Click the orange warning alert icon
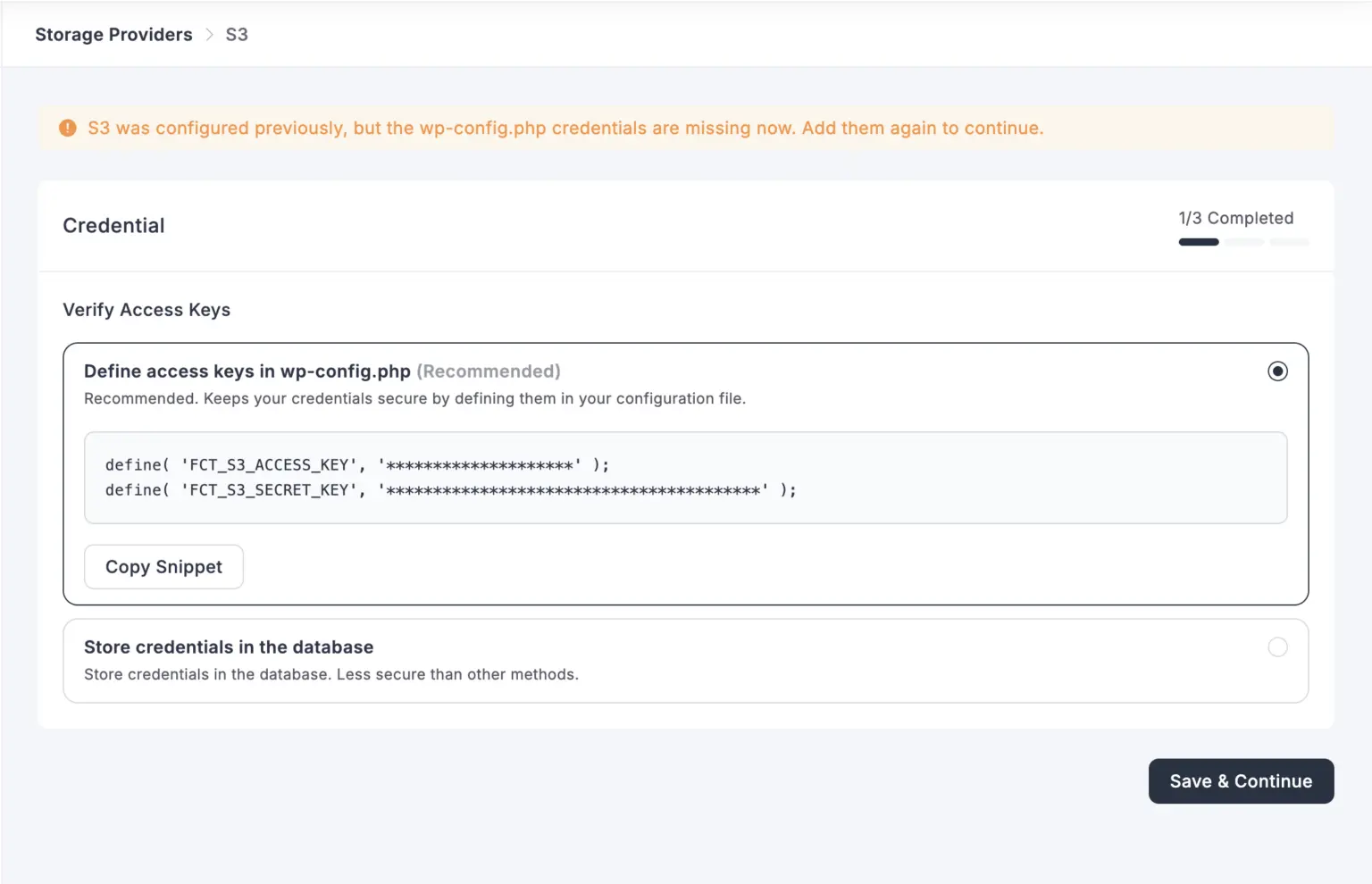The width and height of the screenshot is (1372, 884). (x=67, y=128)
